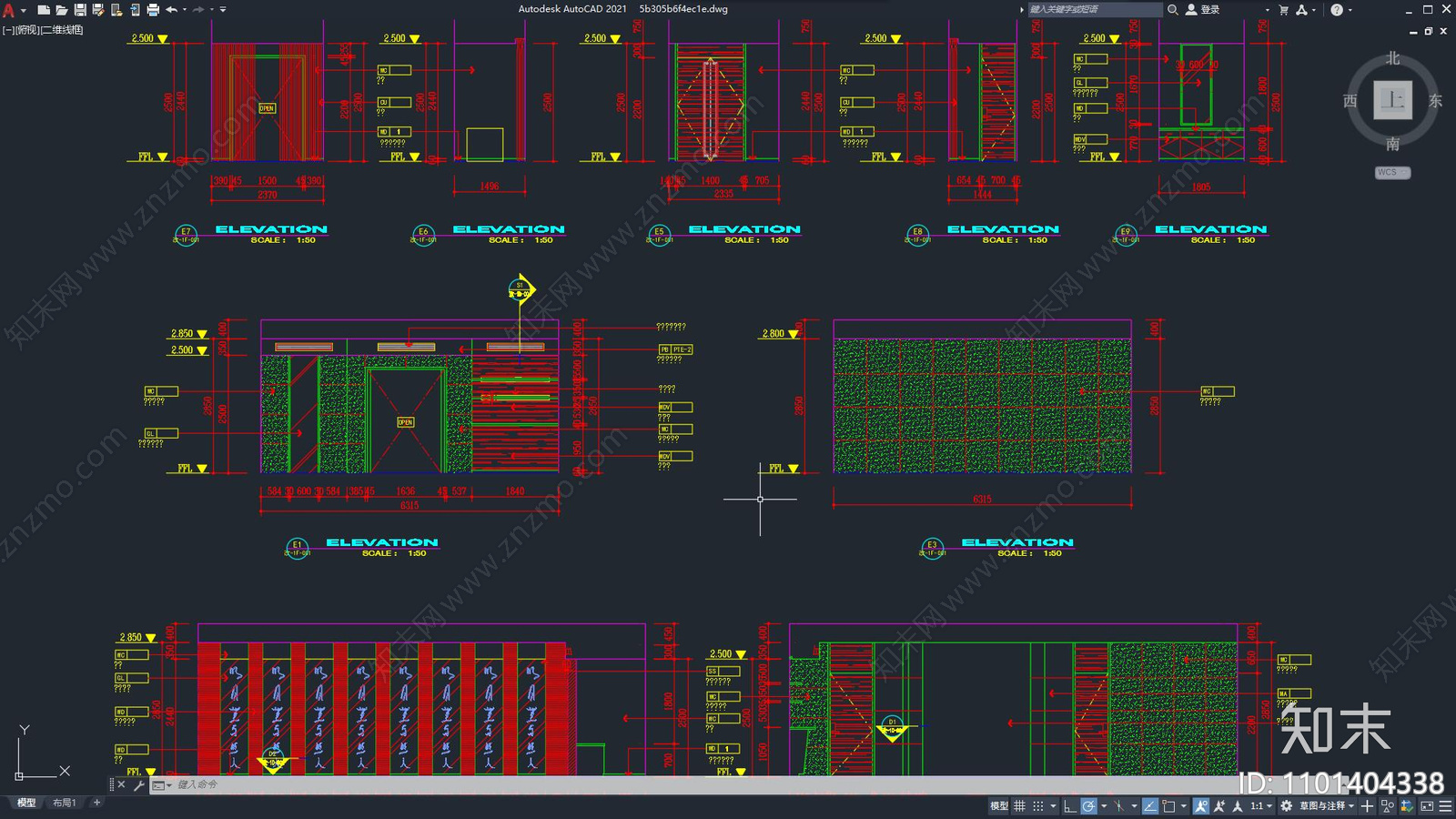Toggle the drawing grid display
Screen dimensions: 1456x819
tap(1019, 805)
